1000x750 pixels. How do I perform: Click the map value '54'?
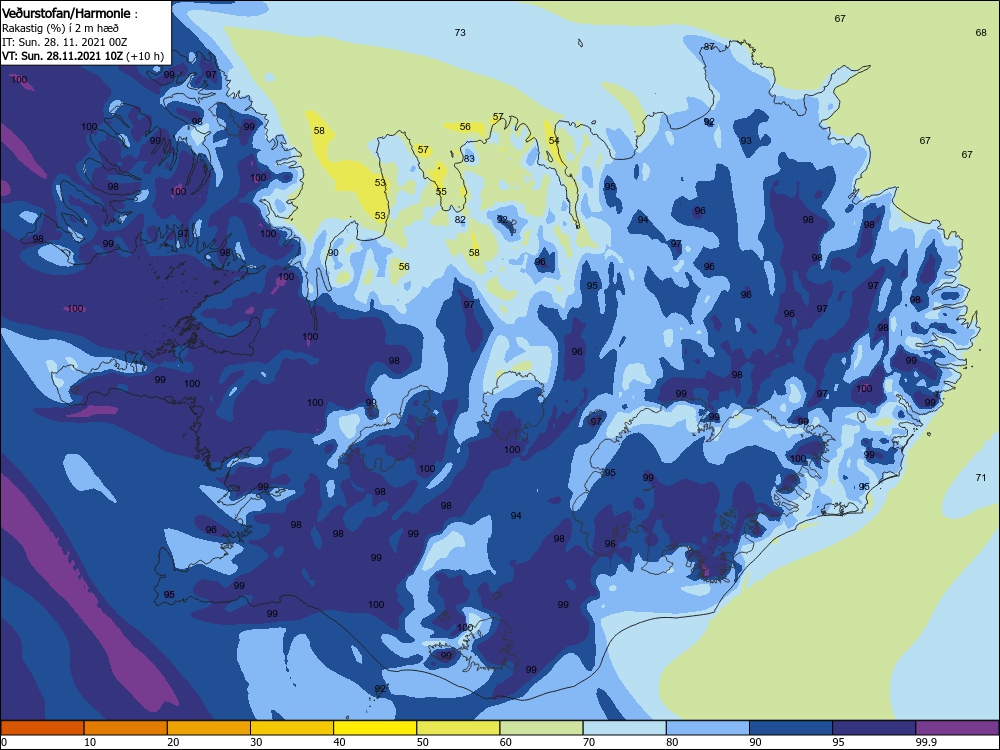pyautogui.click(x=554, y=141)
